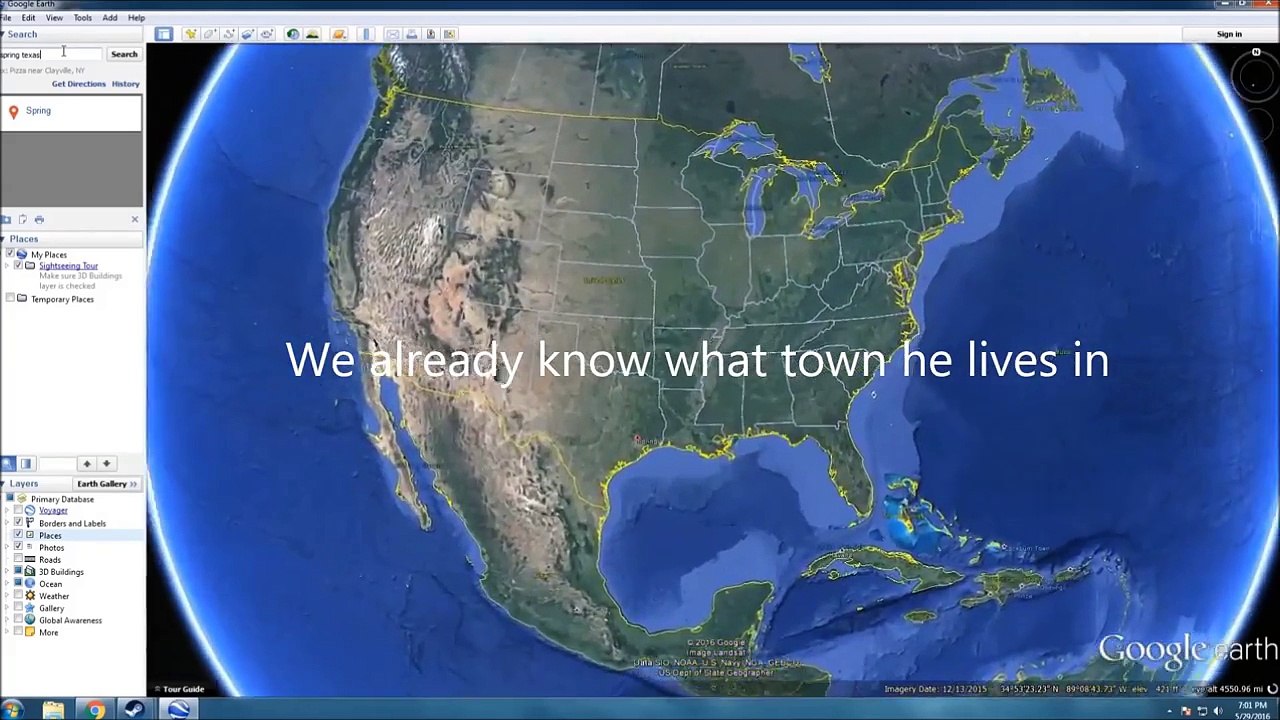Expand the Photos layer tree

pyautogui.click(x=7, y=547)
